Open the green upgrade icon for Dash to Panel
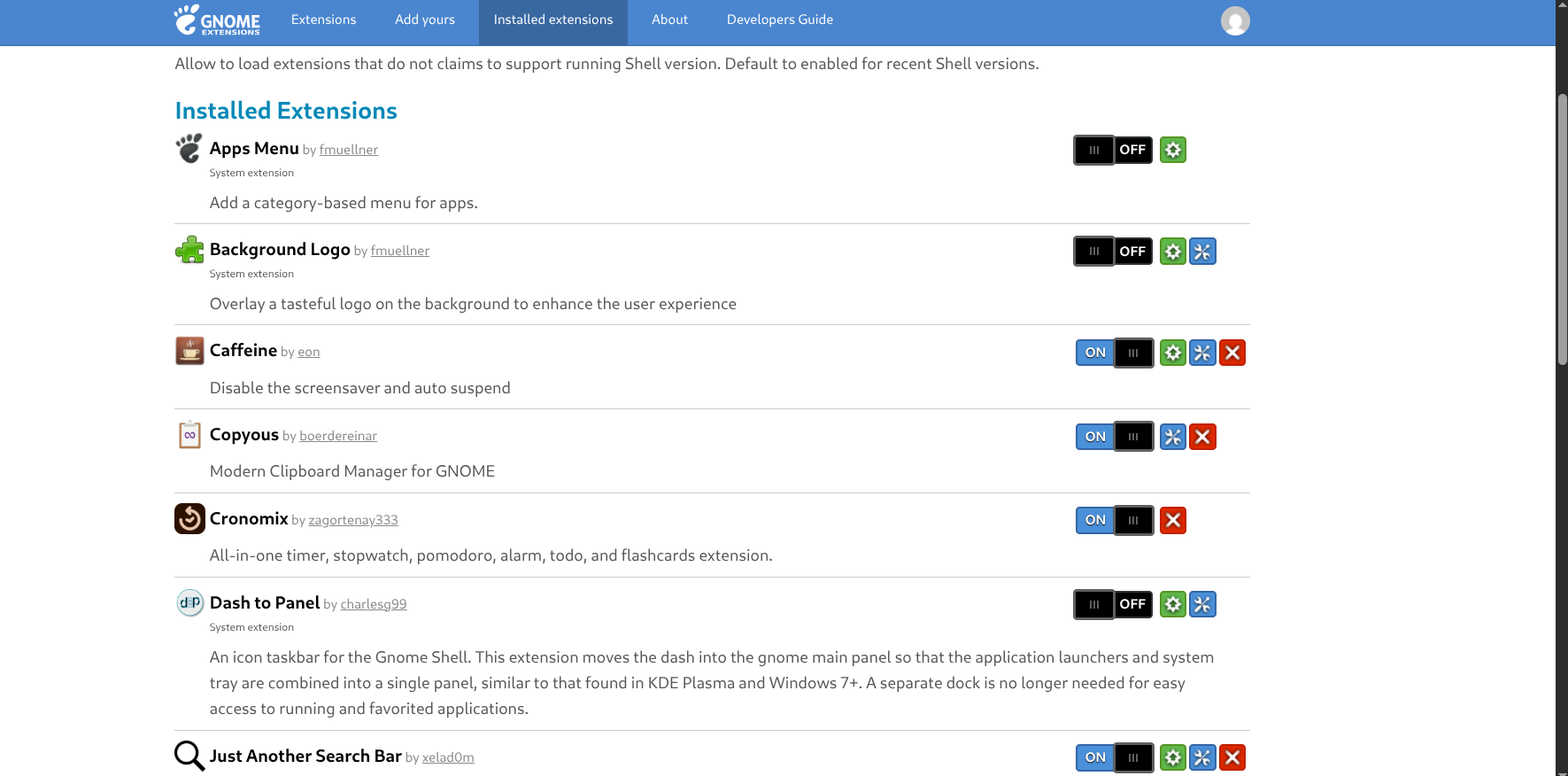The width and height of the screenshot is (1568, 776). (x=1173, y=604)
